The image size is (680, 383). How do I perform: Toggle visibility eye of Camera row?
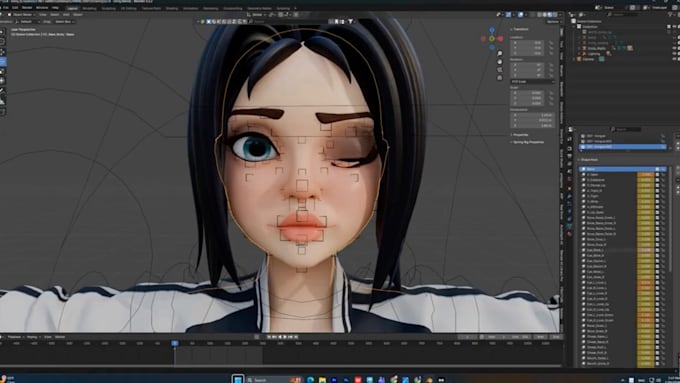(674, 59)
